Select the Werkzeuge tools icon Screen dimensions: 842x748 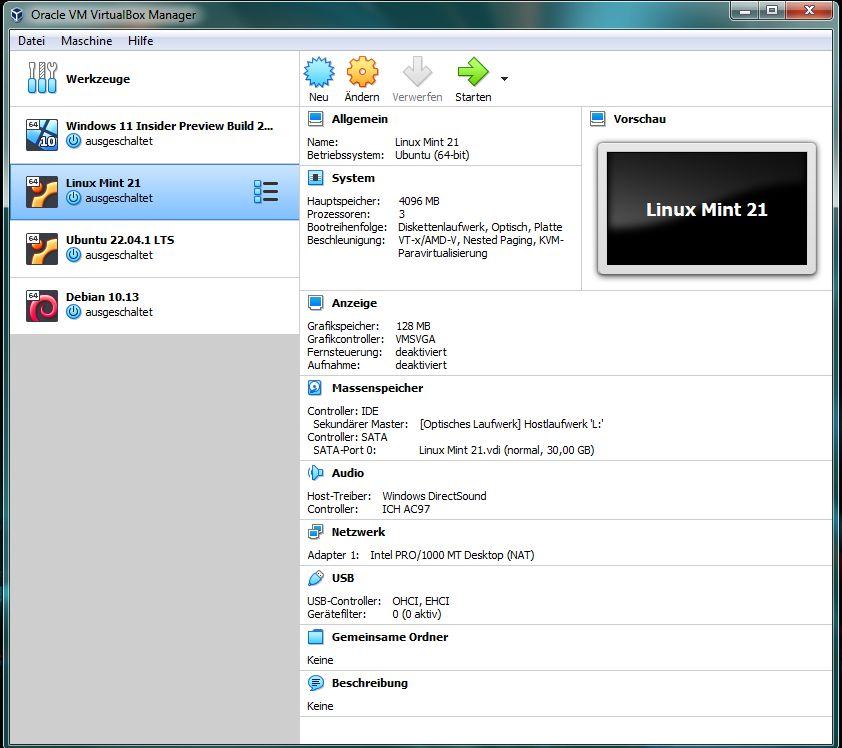tap(42, 78)
